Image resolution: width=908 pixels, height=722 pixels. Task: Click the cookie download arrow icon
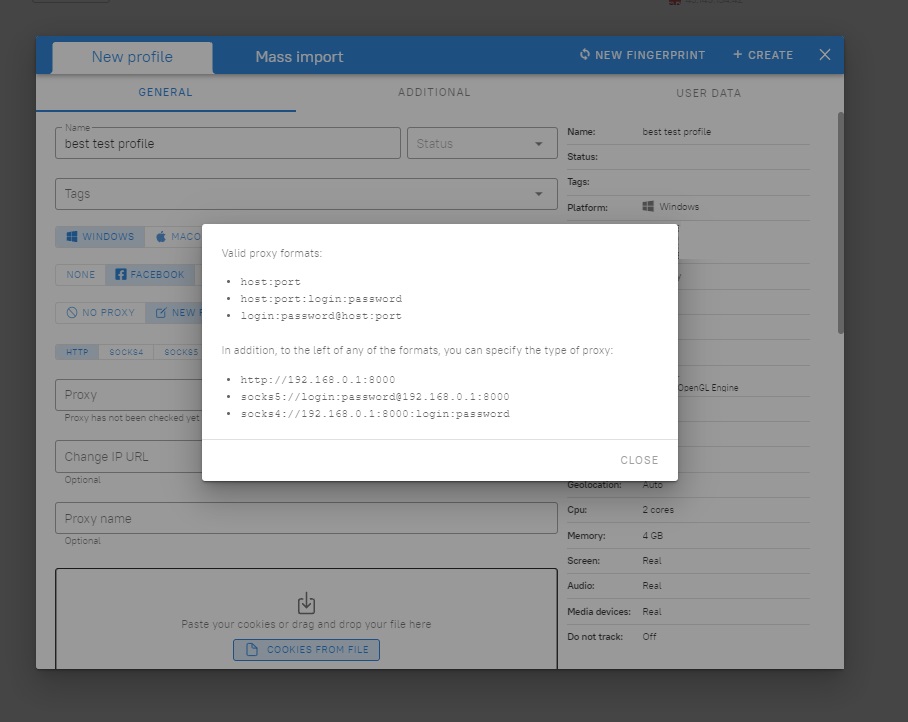coord(306,603)
